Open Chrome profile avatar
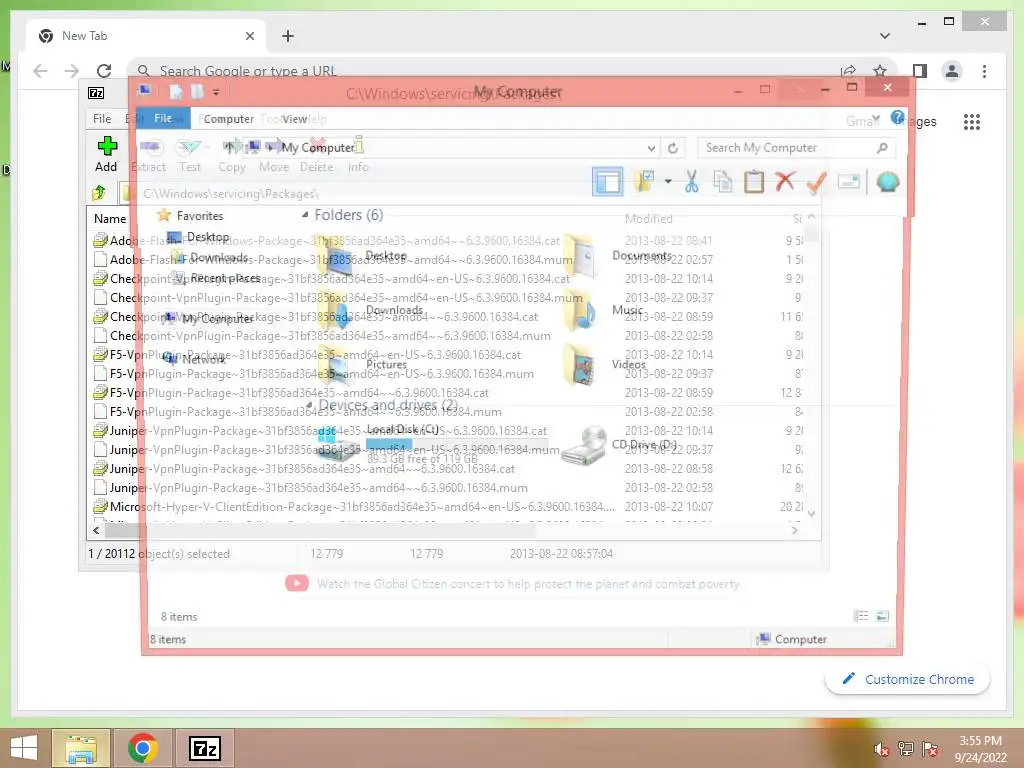Viewport: 1024px width, 768px height. point(952,71)
